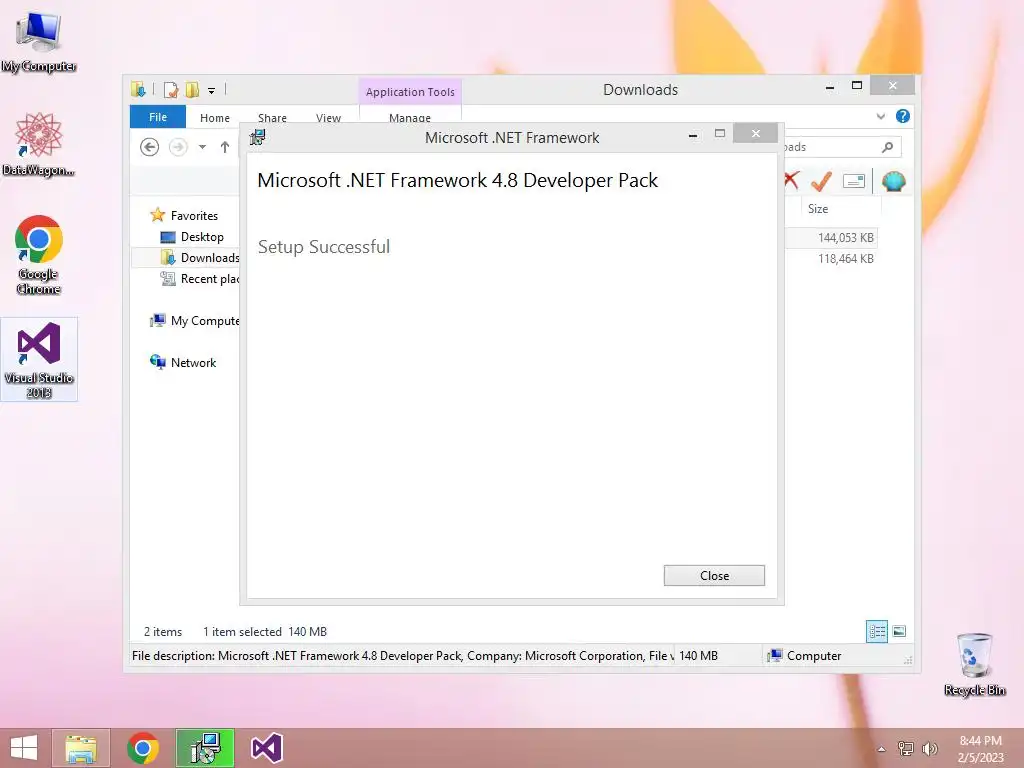Open Chrome from the taskbar
1024x768 pixels.
pos(143,748)
